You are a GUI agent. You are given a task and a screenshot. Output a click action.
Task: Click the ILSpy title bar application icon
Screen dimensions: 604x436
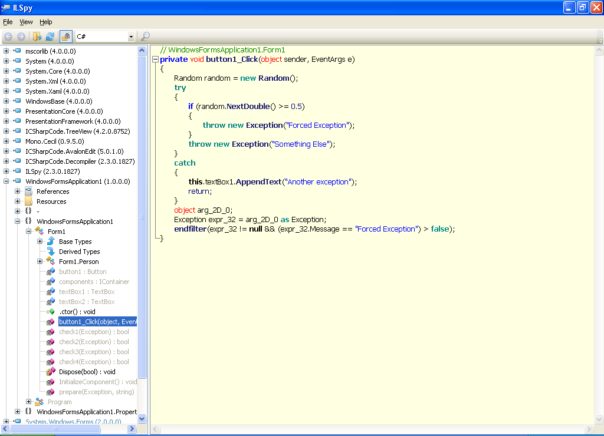click(x=6, y=8)
